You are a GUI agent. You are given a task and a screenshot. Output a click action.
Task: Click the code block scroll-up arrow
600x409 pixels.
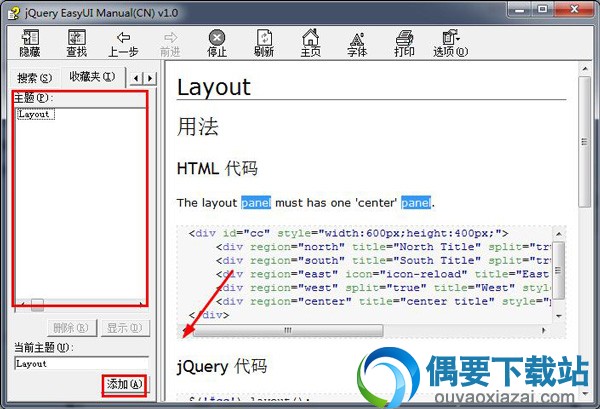click(x=559, y=234)
